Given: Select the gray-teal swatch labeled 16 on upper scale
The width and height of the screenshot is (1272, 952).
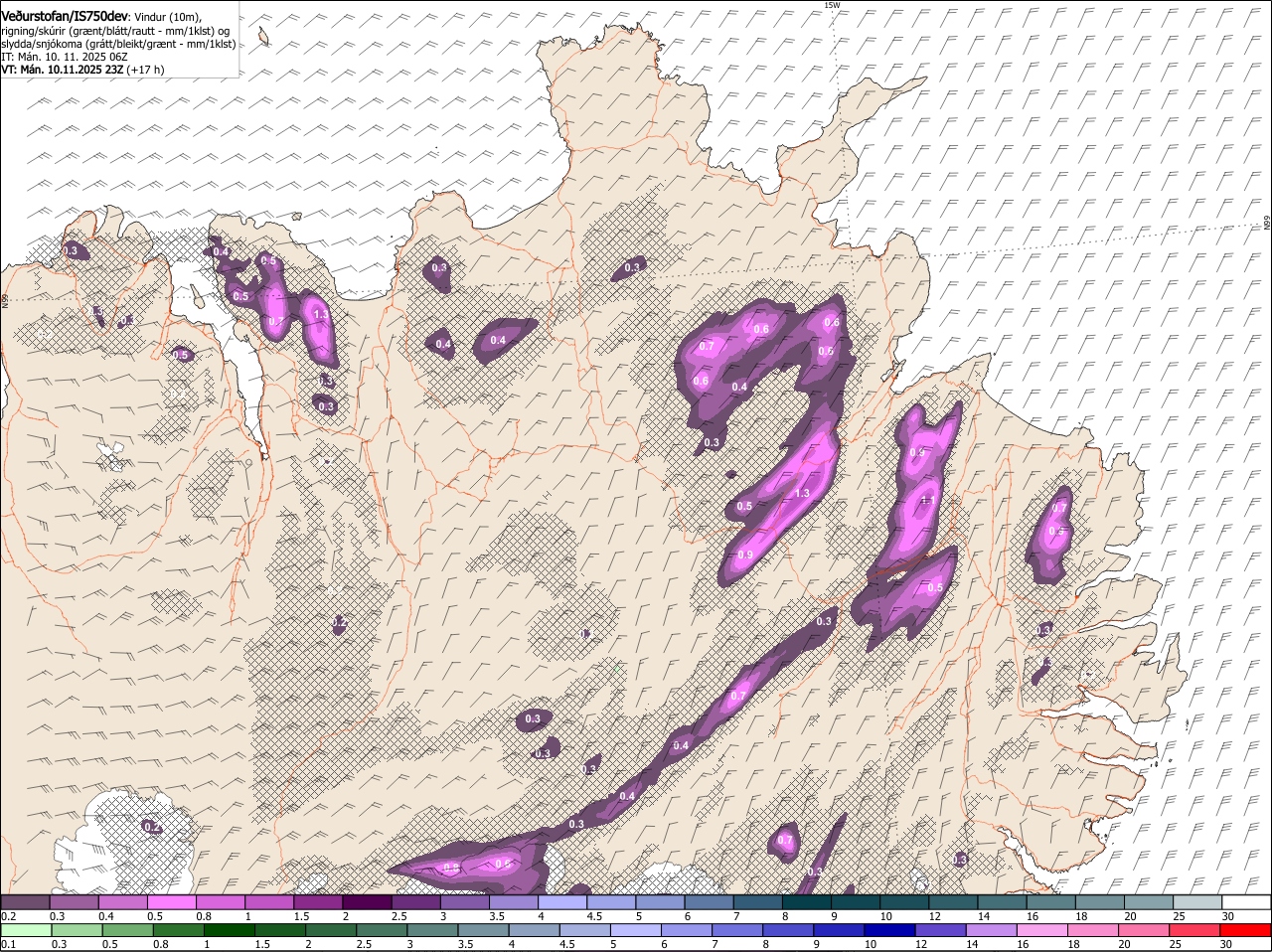Looking at the screenshot, I should pyautogui.click(x=1050, y=901).
